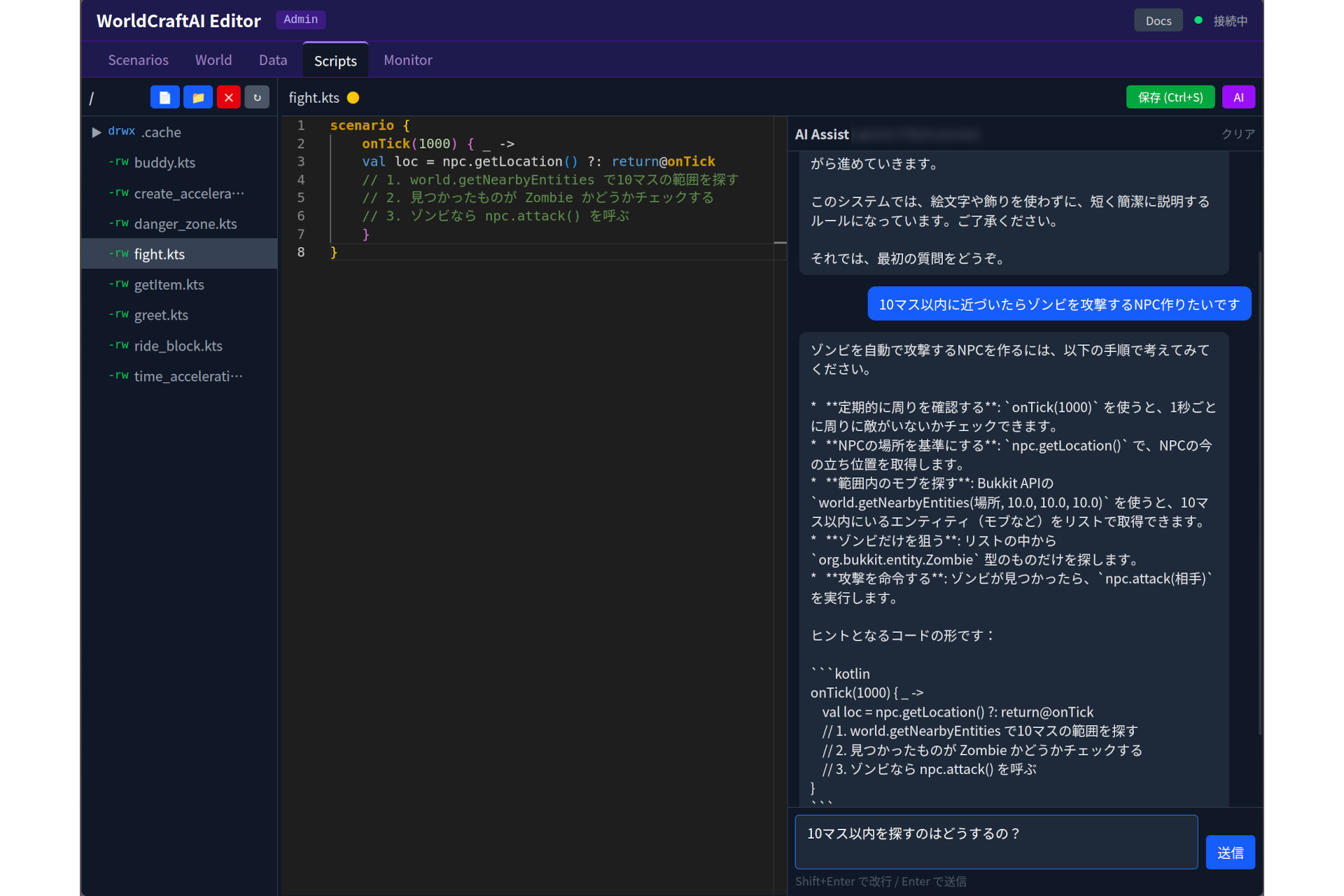1344x896 pixels.
Task: Open ride_block.kts file
Action: tap(180, 346)
